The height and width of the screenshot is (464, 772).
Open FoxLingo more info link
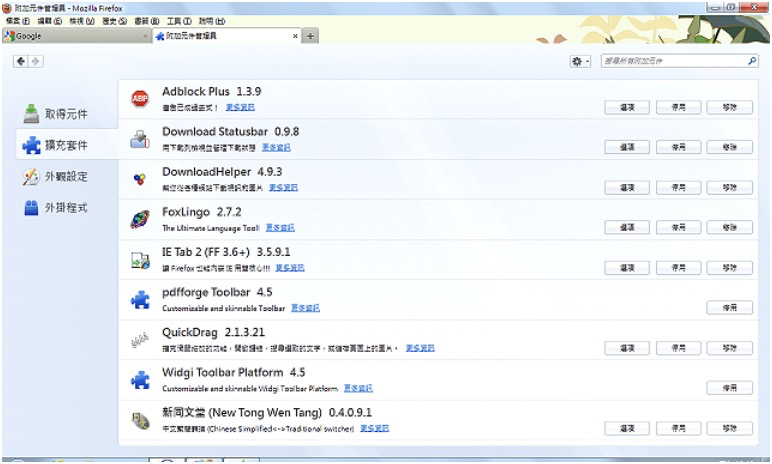[280, 228]
